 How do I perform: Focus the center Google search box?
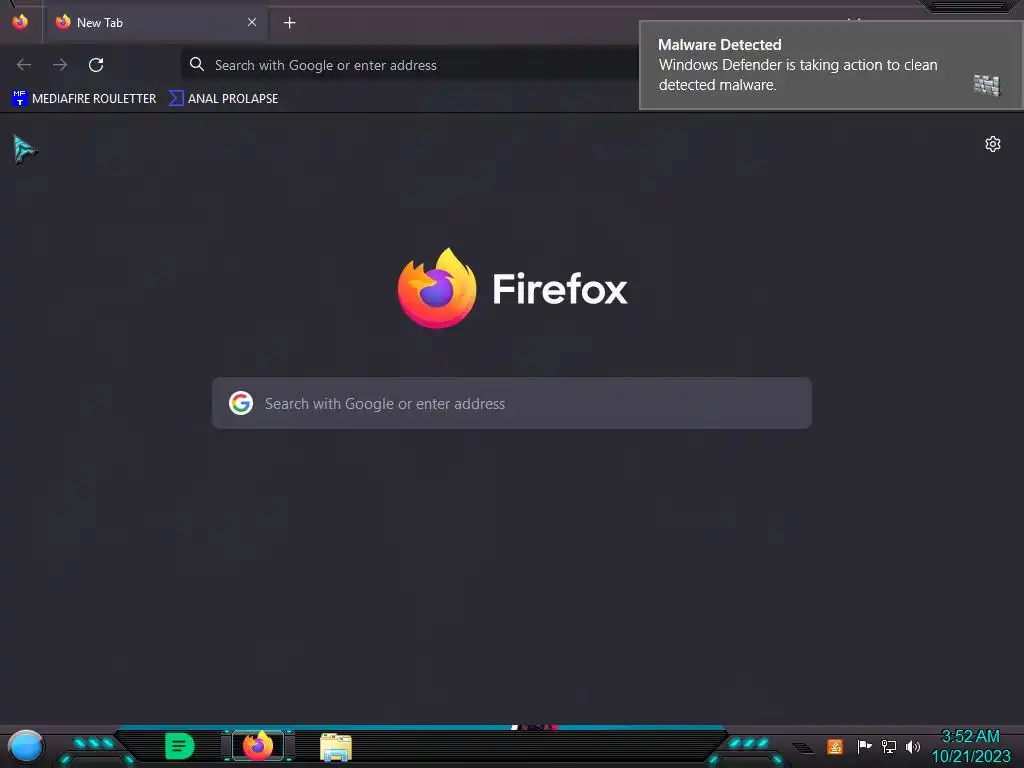512,403
